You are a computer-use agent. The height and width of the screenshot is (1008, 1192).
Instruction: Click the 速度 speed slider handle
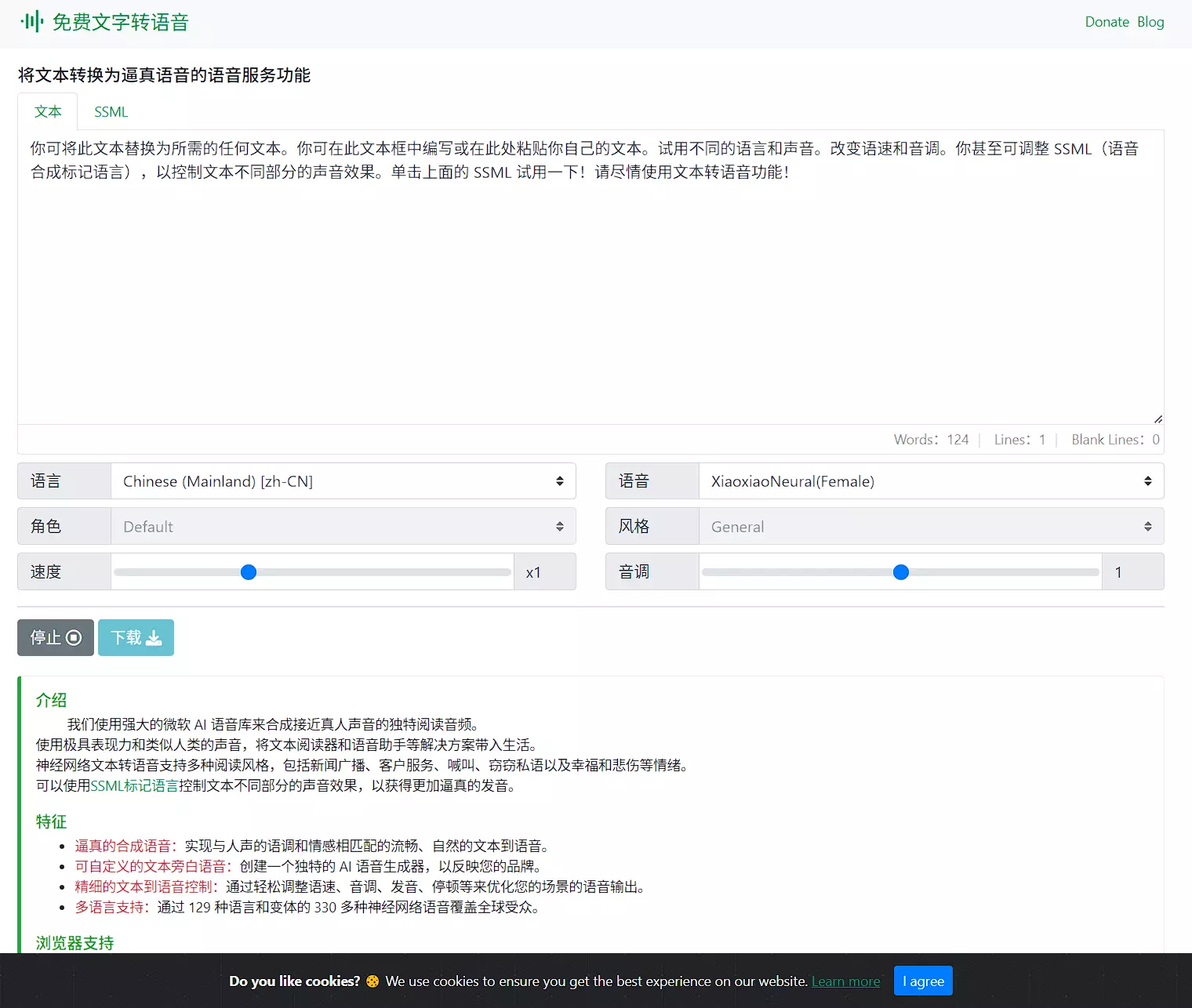249,572
